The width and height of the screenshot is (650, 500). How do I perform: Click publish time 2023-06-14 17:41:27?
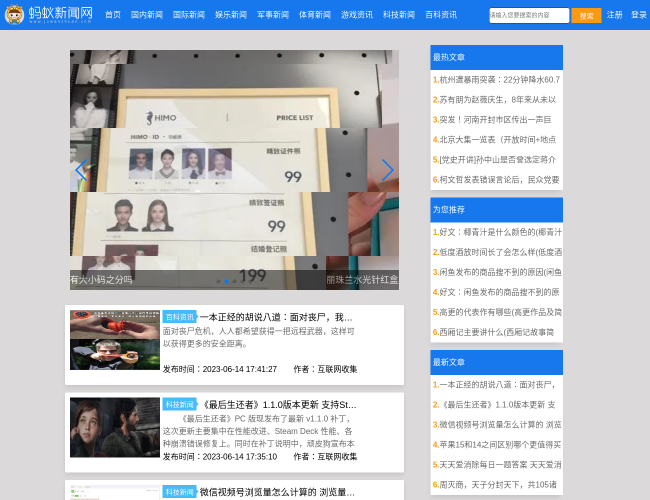point(220,369)
